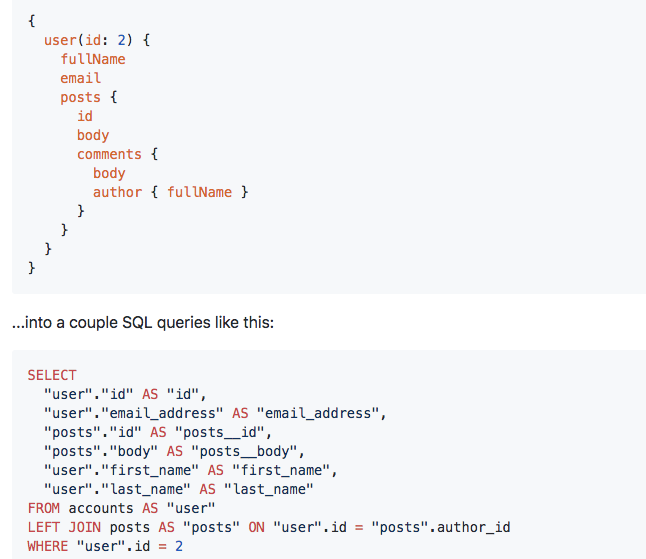Click the "last_name" alias in SQL
The height and width of the screenshot is (559, 646).
tap(269, 489)
